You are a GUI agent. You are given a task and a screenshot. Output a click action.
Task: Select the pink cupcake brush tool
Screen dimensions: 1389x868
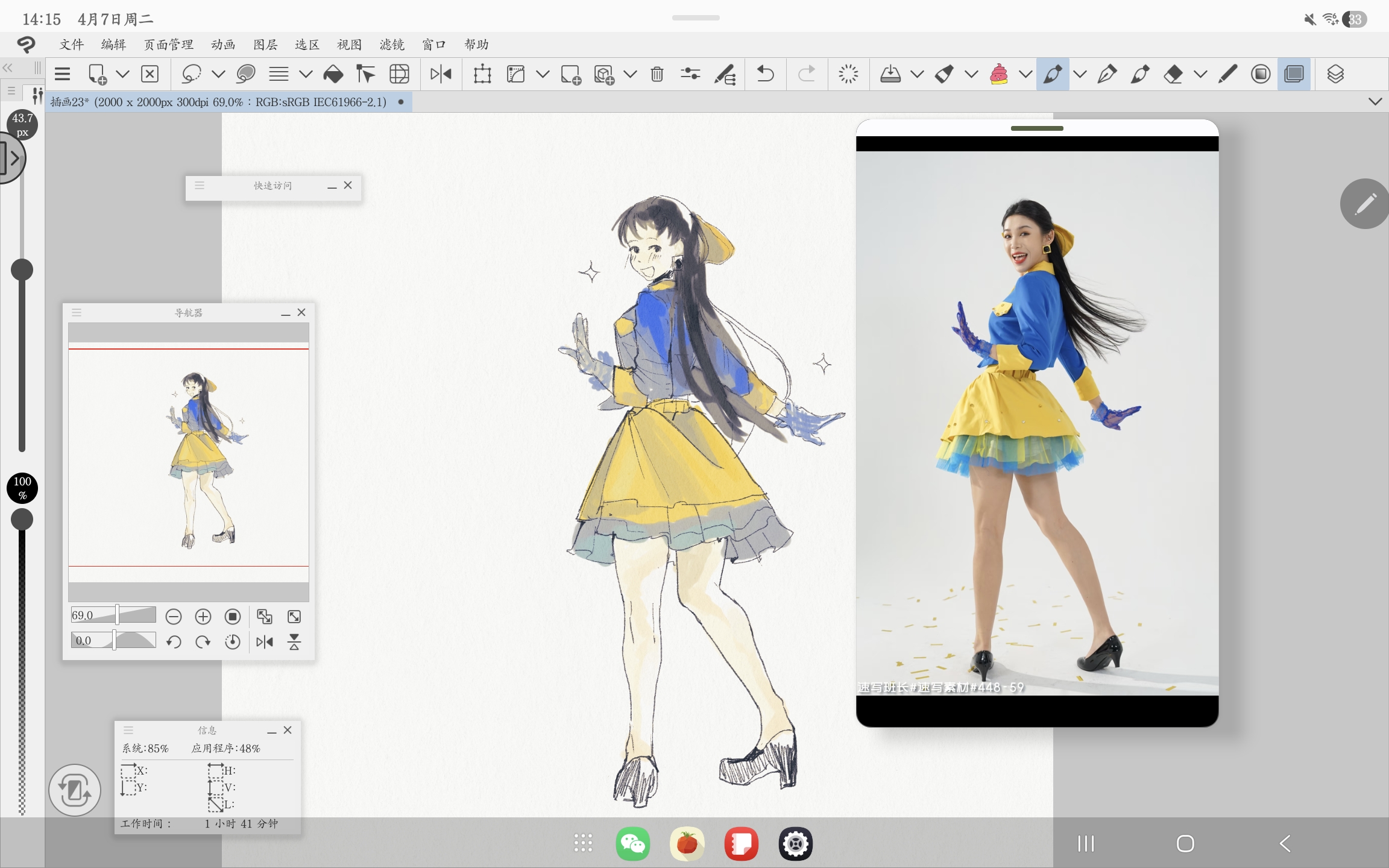click(998, 74)
